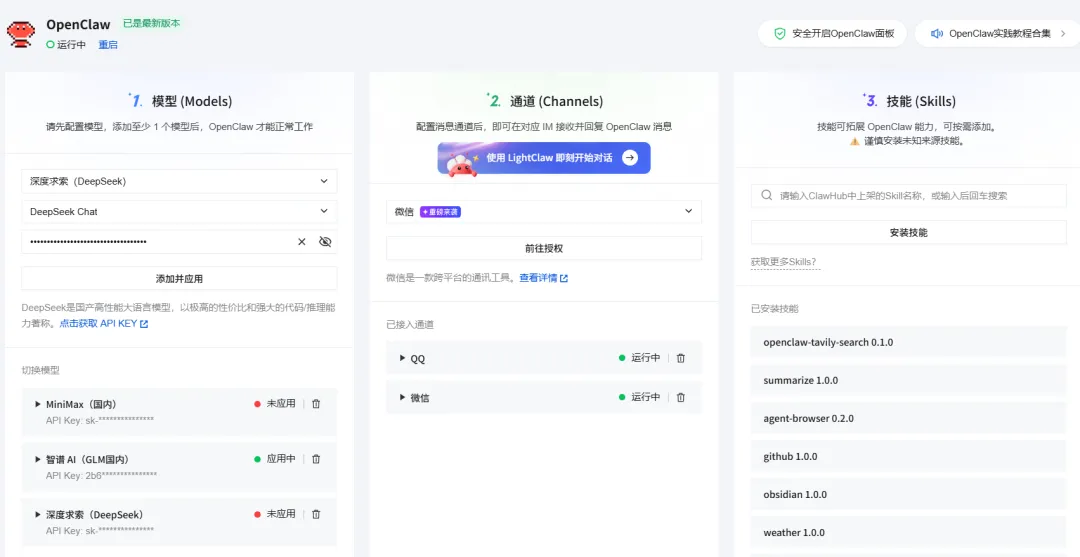
Task: Select skill openclaw-tavily-search 0.1.0
Action: click(908, 342)
